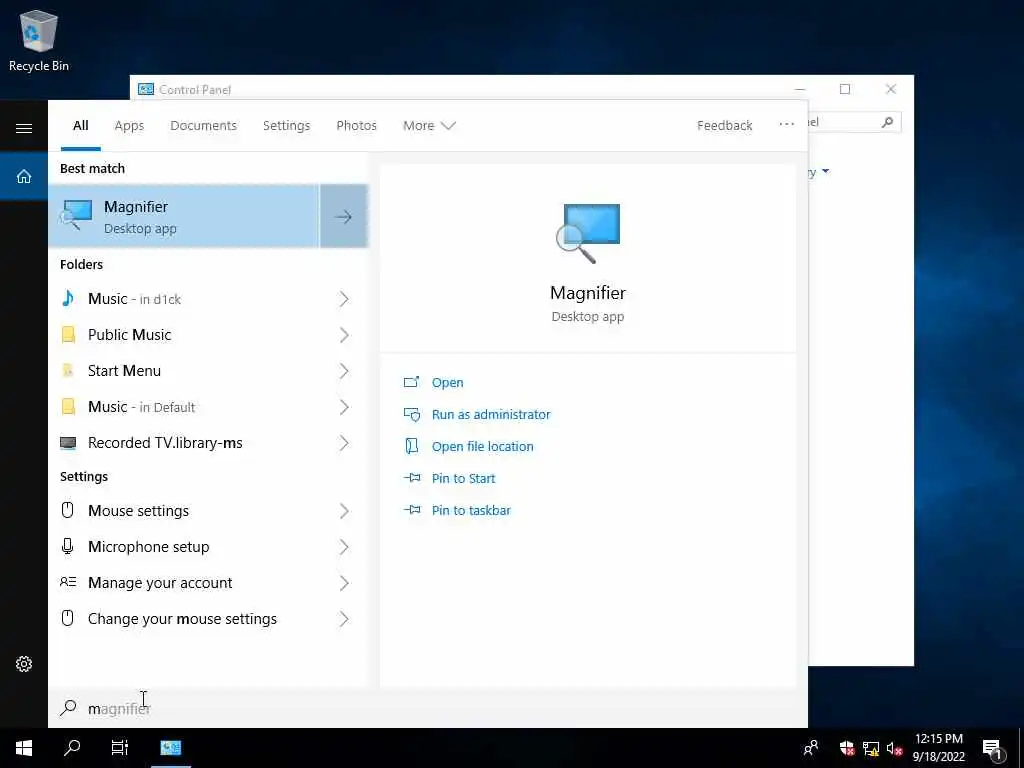Image resolution: width=1024 pixels, height=768 pixels.
Task: Click the Windows Security shield tray icon
Action: [x=847, y=748]
